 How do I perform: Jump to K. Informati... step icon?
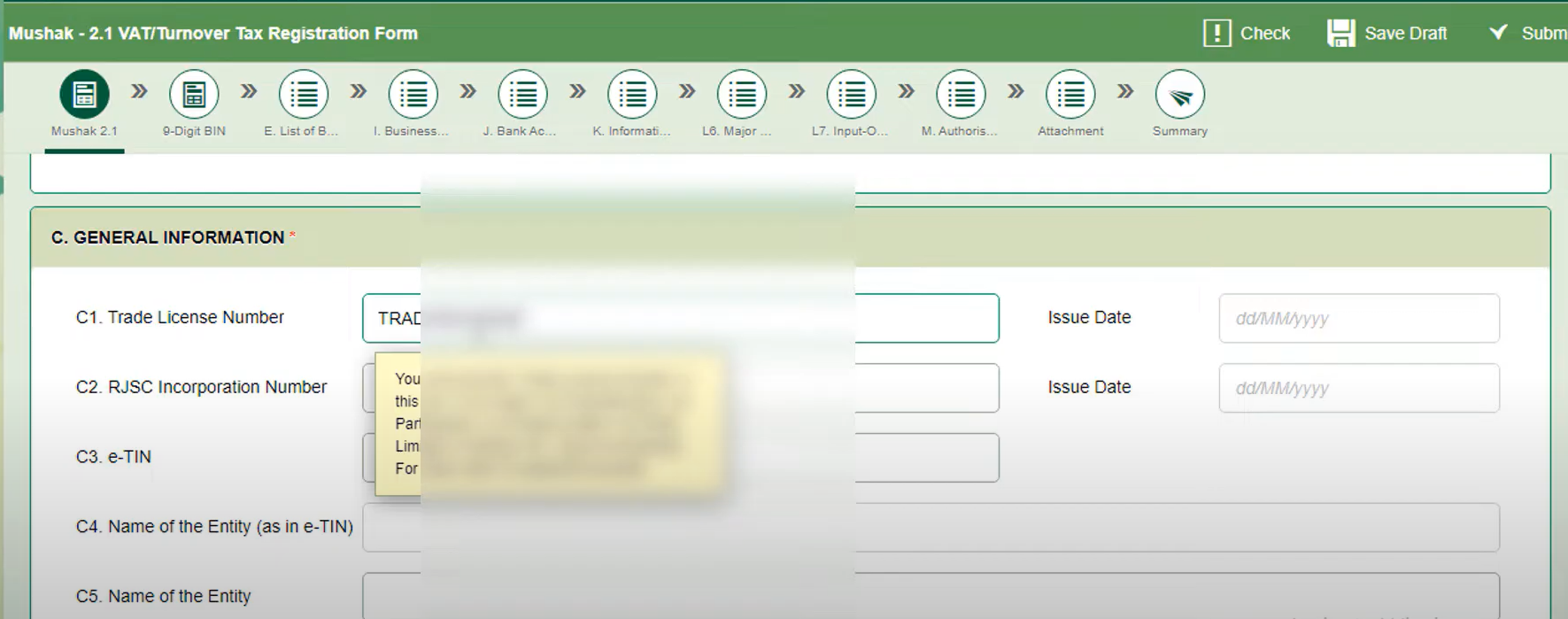click(x=632, y=94)
